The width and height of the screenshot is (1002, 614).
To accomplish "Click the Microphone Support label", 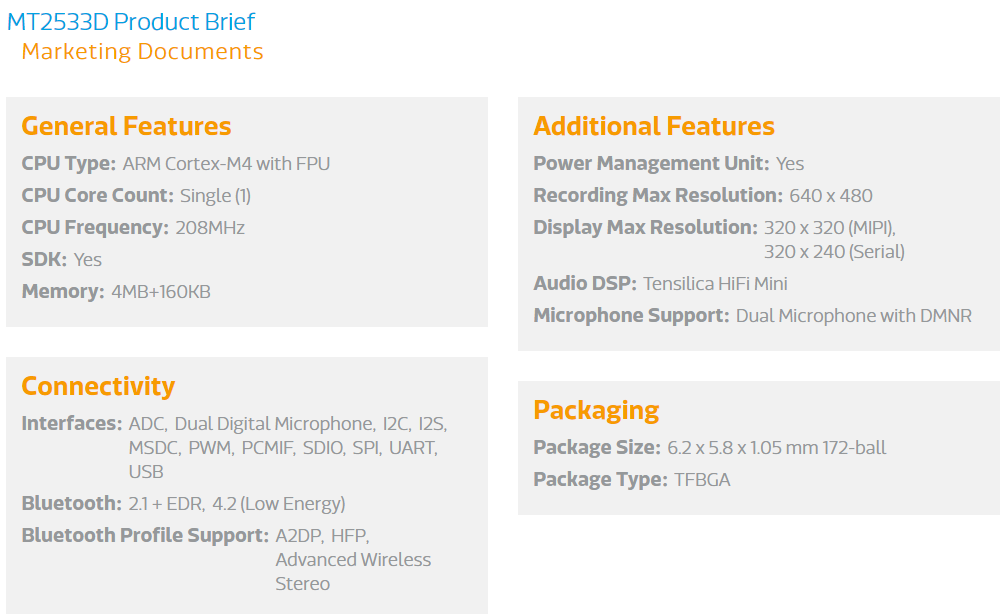I will click(631, 316).
